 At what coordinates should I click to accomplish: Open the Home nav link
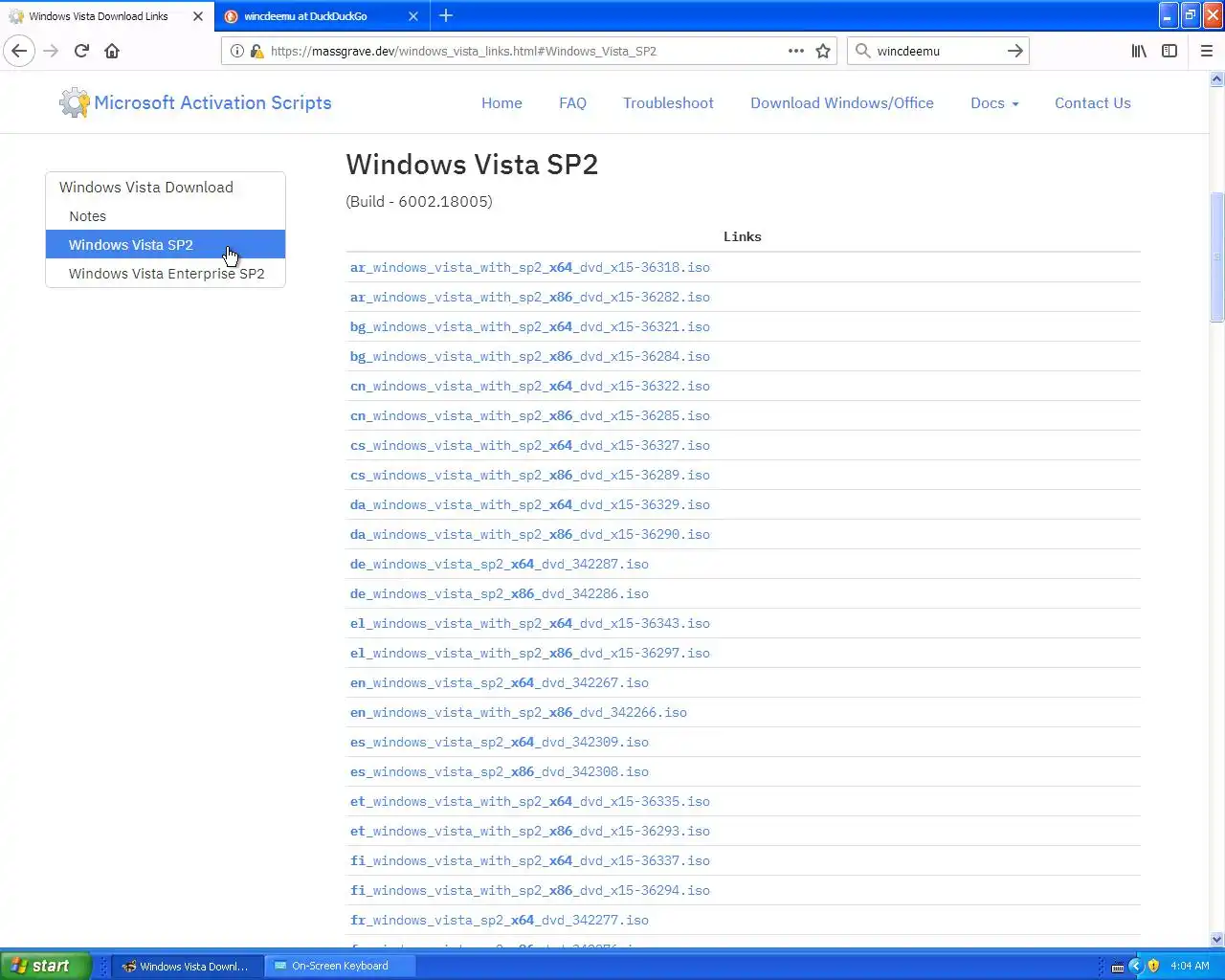pyautogui.click(x=501, y=103)
